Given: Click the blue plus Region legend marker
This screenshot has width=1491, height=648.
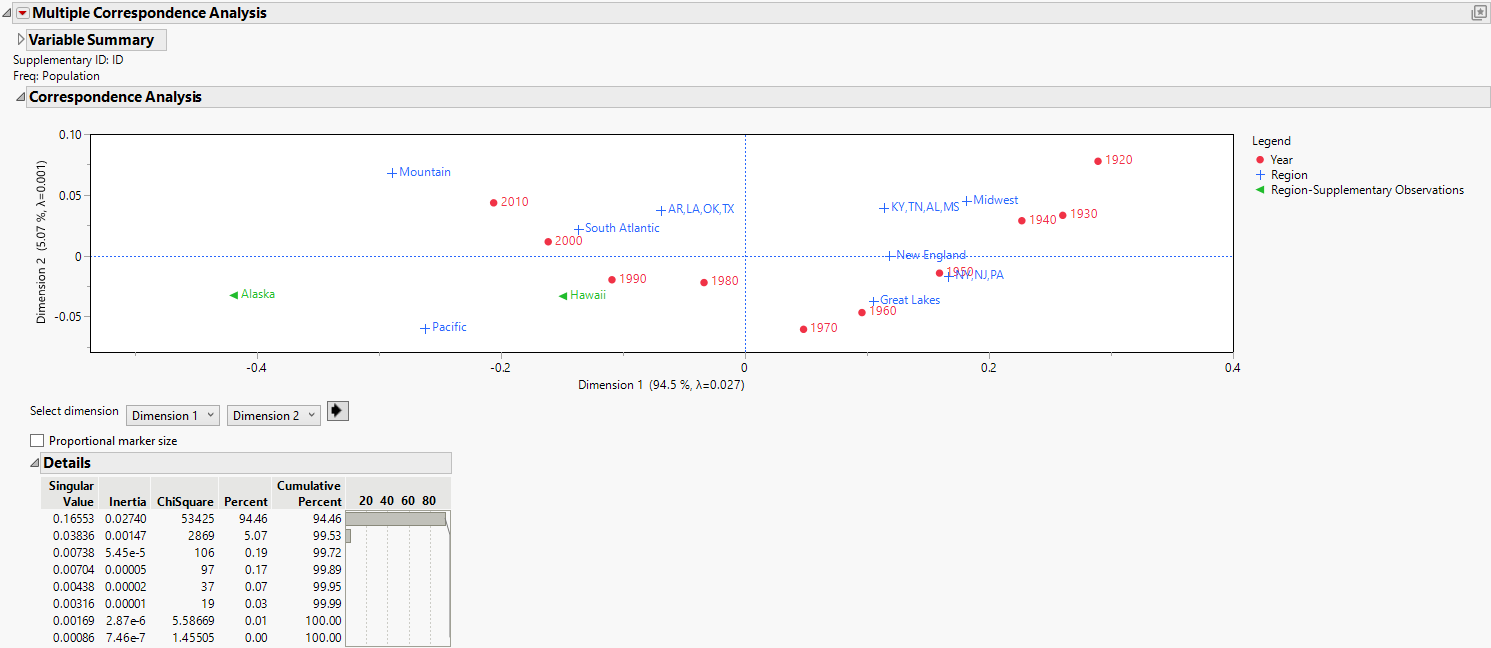Looking at the screenshot, I should [1259, 175].
